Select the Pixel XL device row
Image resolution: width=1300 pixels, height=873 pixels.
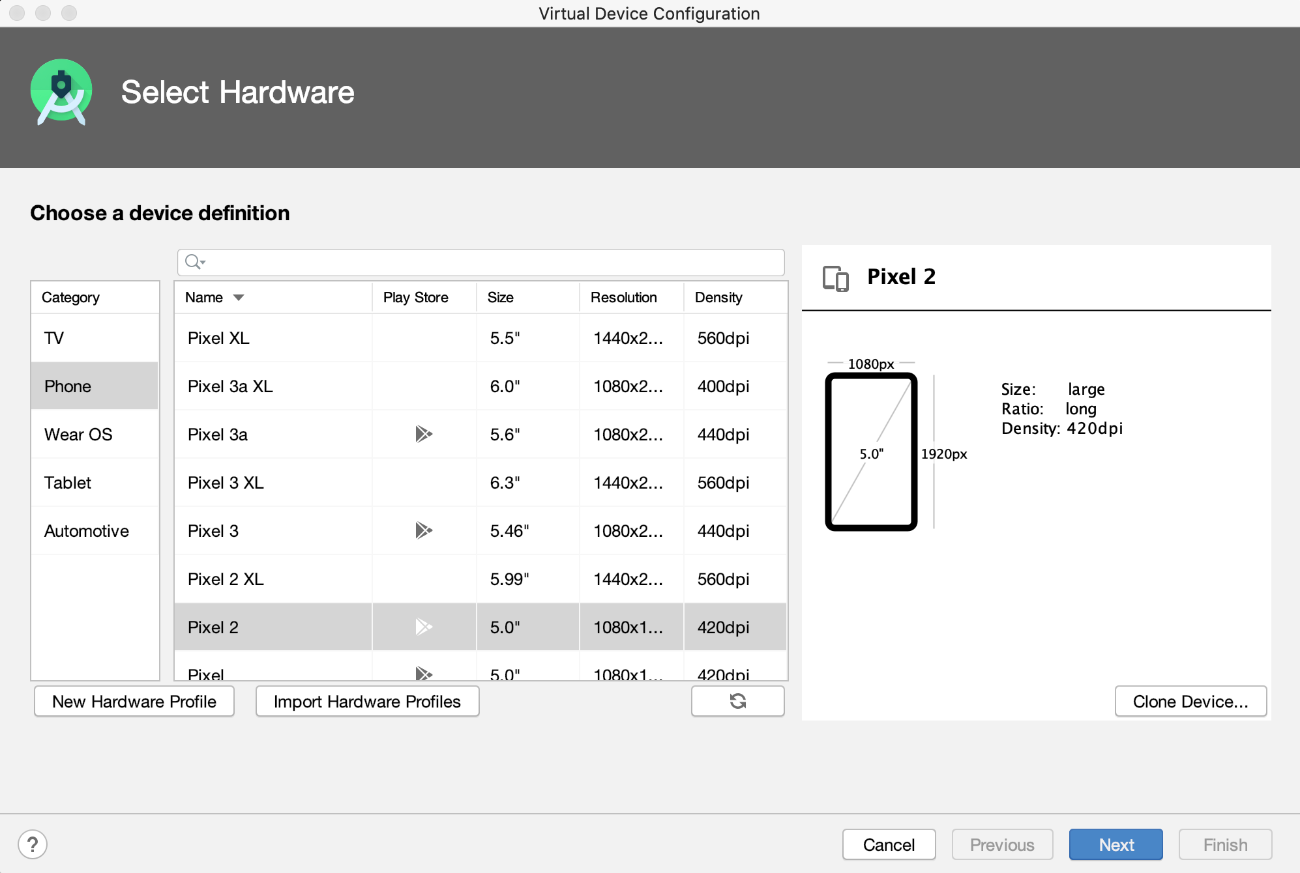(x=481, y=338)
